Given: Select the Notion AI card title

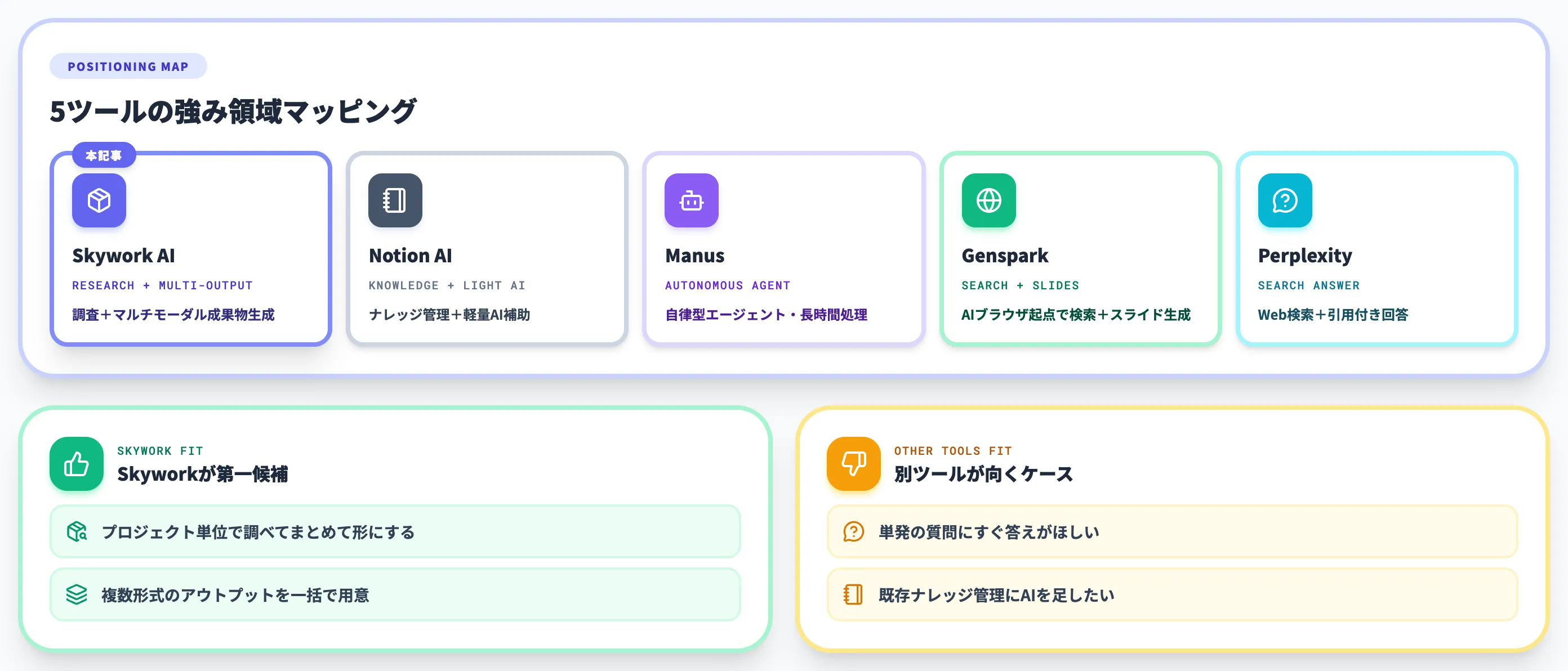Looking at the screenshot, I should click(410, 256).
